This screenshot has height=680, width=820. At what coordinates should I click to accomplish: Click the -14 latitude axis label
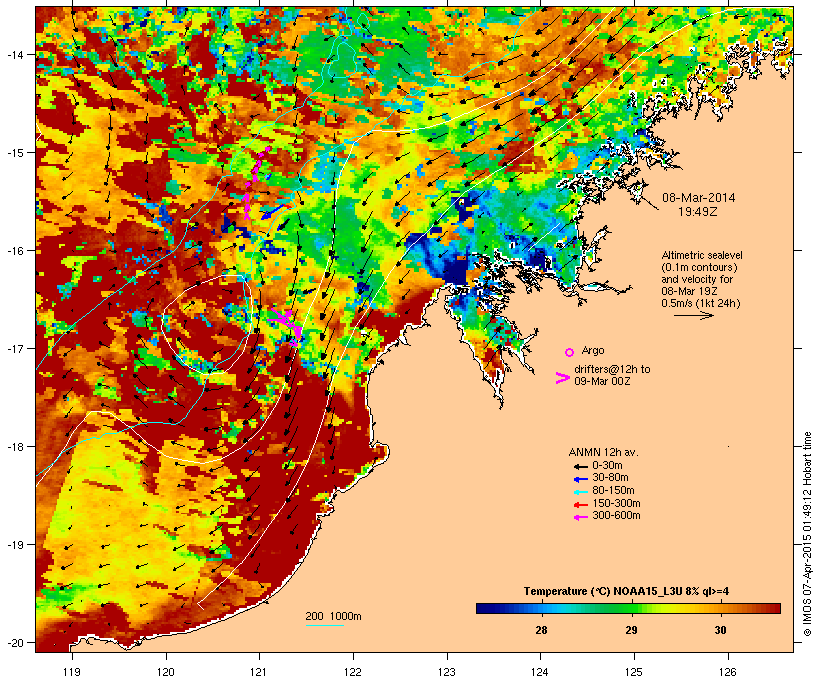point(16,54)
